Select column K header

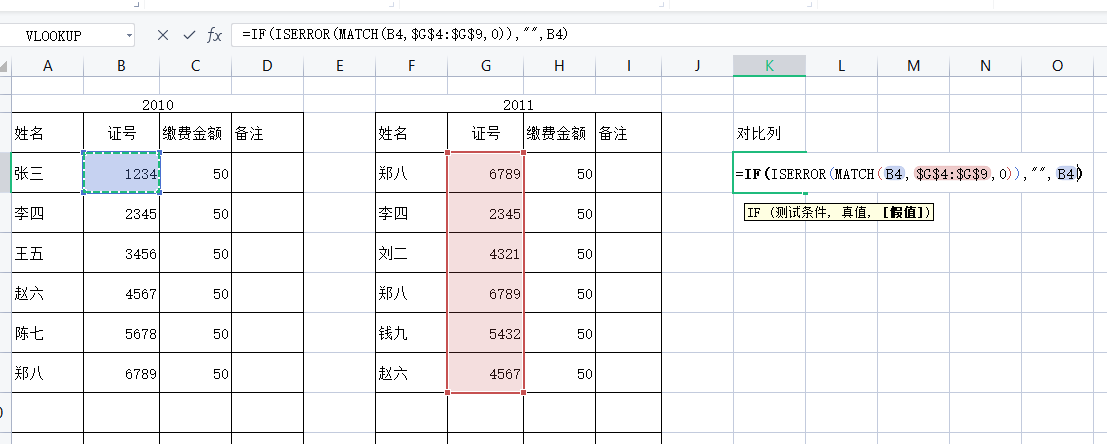coord(769,66)
